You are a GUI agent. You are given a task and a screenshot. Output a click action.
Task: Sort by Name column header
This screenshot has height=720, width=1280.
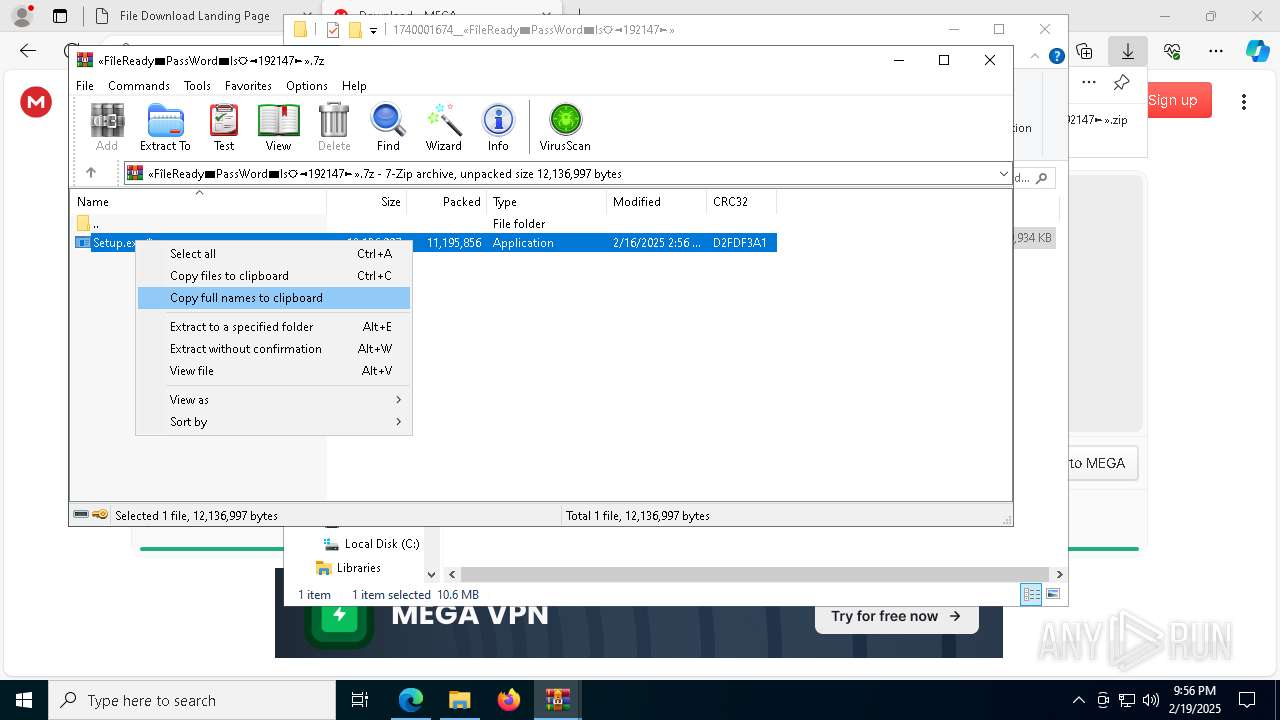tap(198, 202)
